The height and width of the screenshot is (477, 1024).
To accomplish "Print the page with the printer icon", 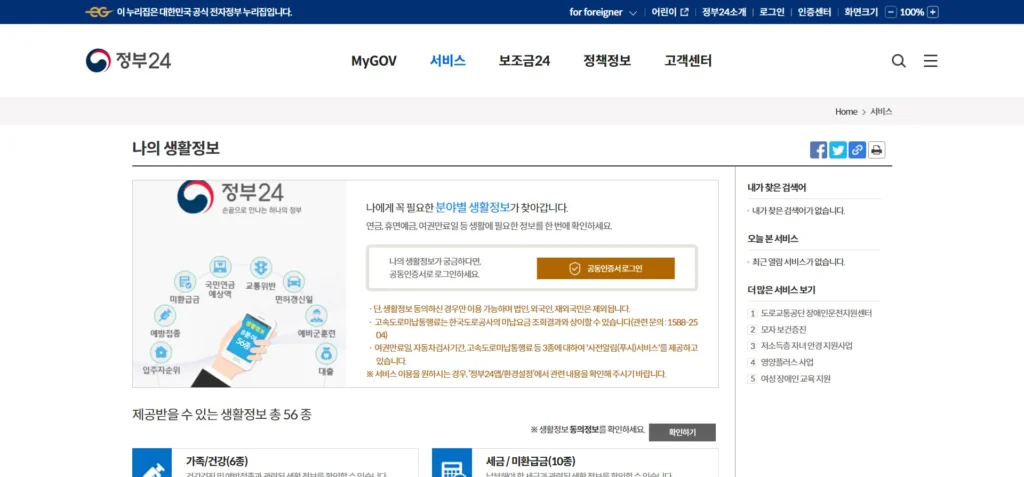I will 877,150.
